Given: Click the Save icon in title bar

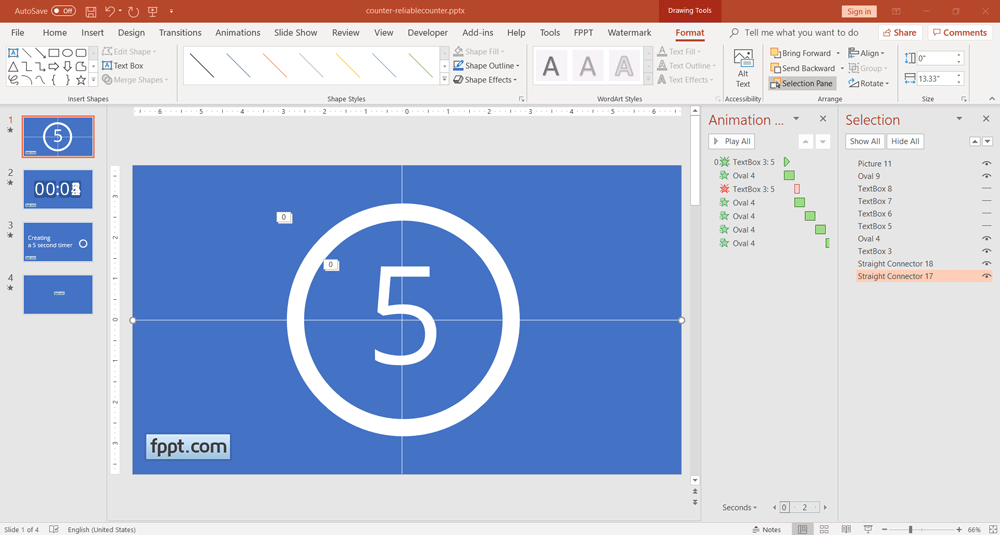Looking at the screenshot, I should tap(91, 11).
